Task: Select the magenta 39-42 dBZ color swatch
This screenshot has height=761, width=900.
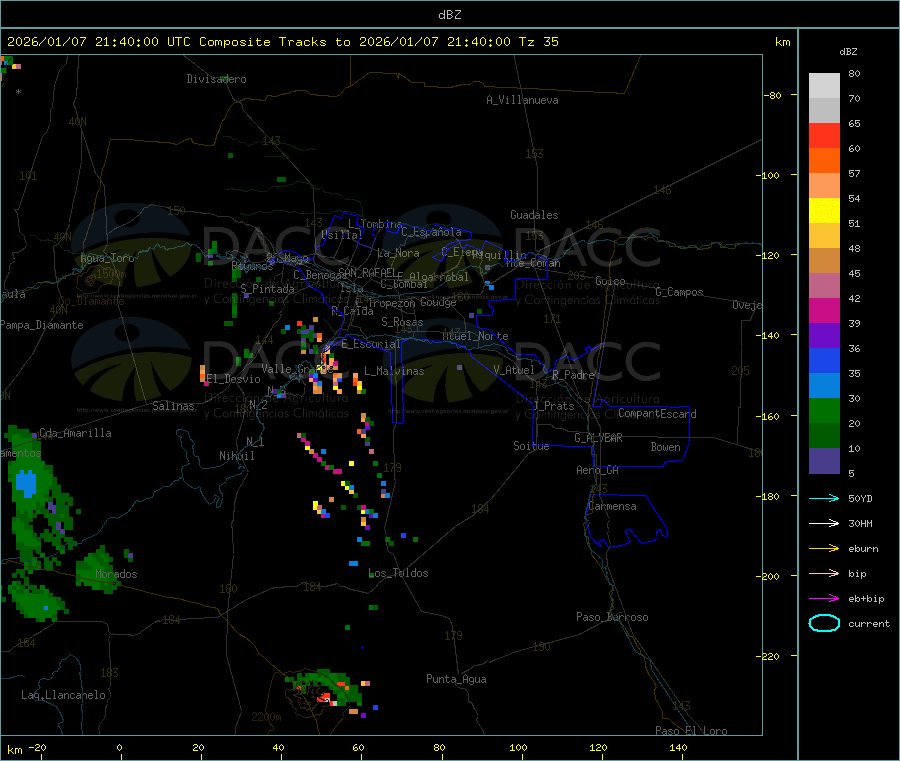Action: click(x=824, y=310)
